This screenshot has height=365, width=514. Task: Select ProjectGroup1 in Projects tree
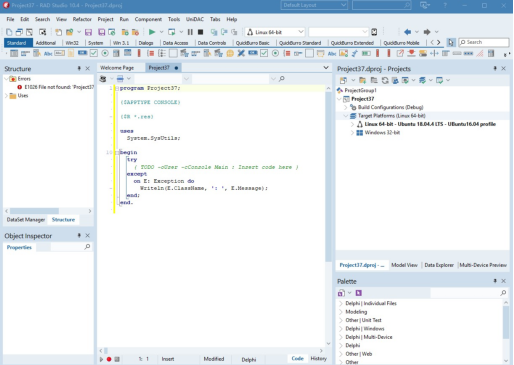click(x=360, y=90)
